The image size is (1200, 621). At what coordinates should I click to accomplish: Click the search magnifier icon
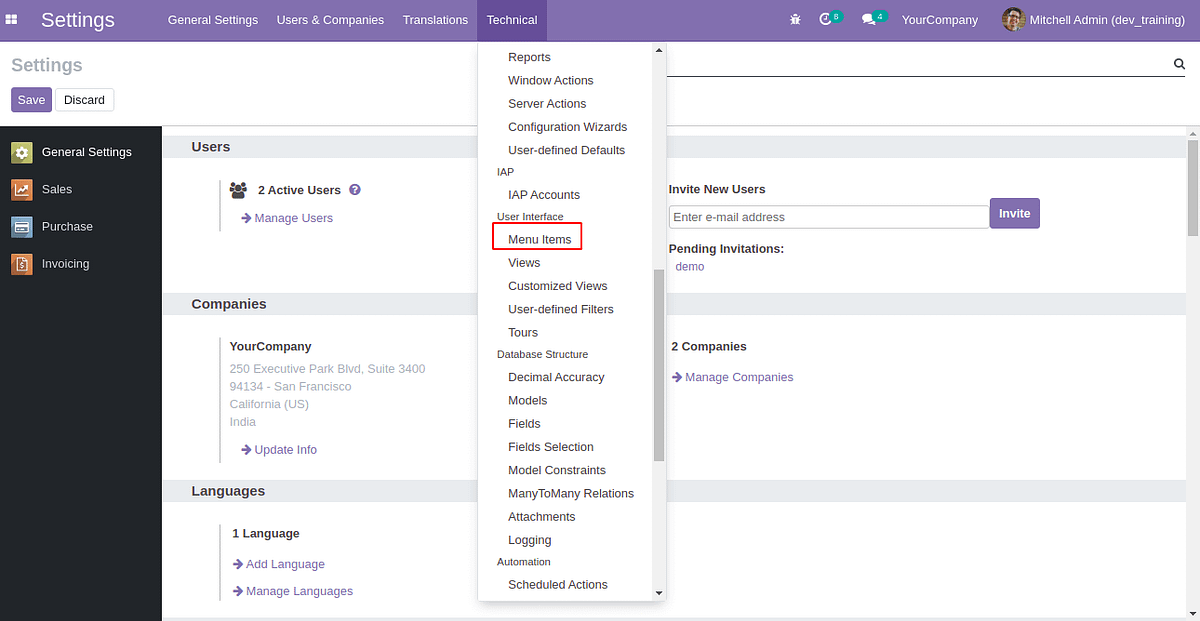(x=1179, y=63)
